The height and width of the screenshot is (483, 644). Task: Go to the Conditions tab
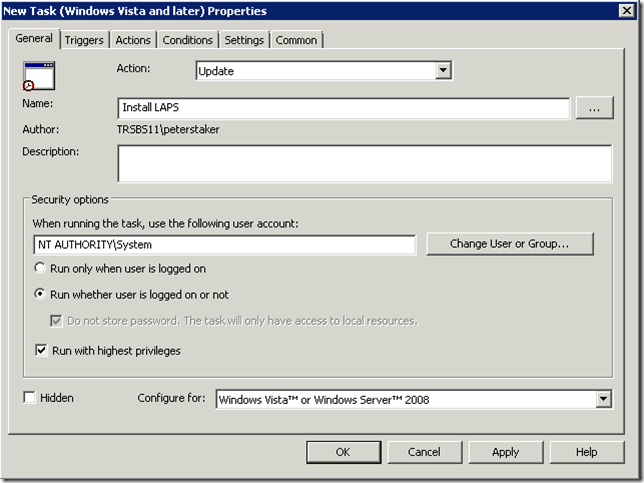[x=188, y=40]
